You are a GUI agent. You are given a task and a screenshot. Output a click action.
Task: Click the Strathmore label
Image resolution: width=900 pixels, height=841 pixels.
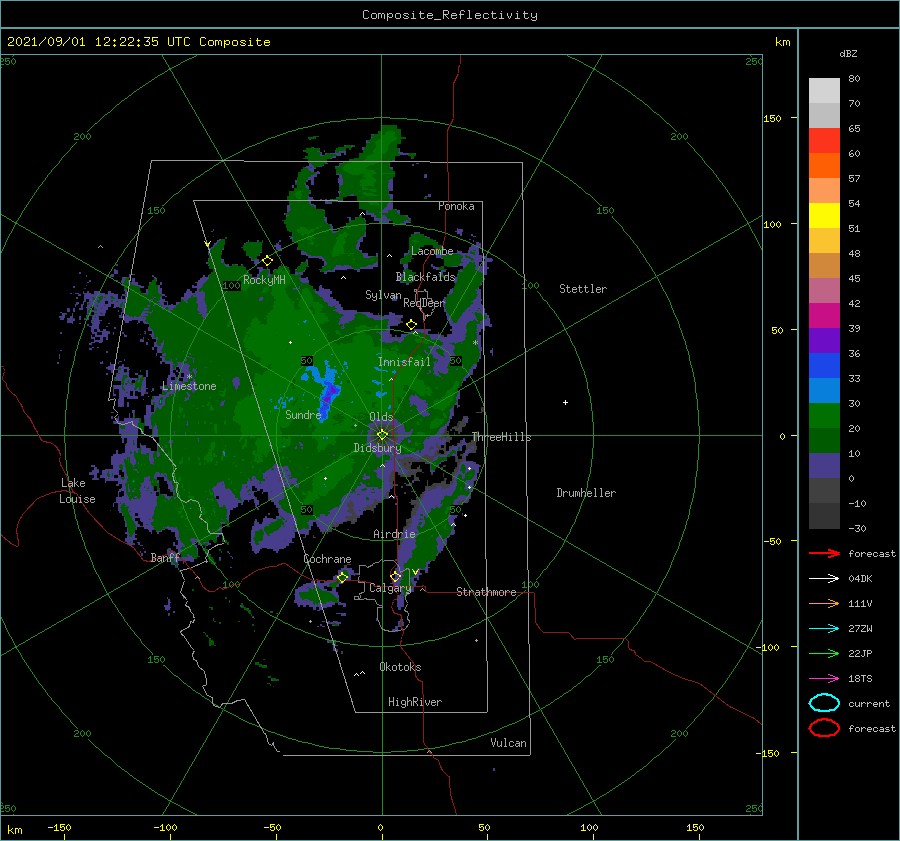tap(486, 592)
